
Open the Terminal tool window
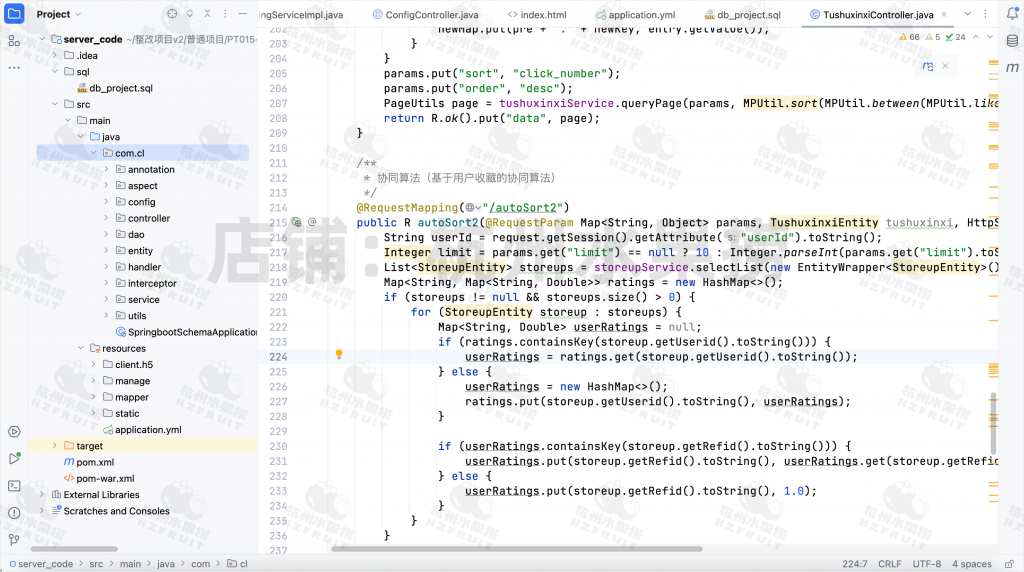click(x=14, y=485)
